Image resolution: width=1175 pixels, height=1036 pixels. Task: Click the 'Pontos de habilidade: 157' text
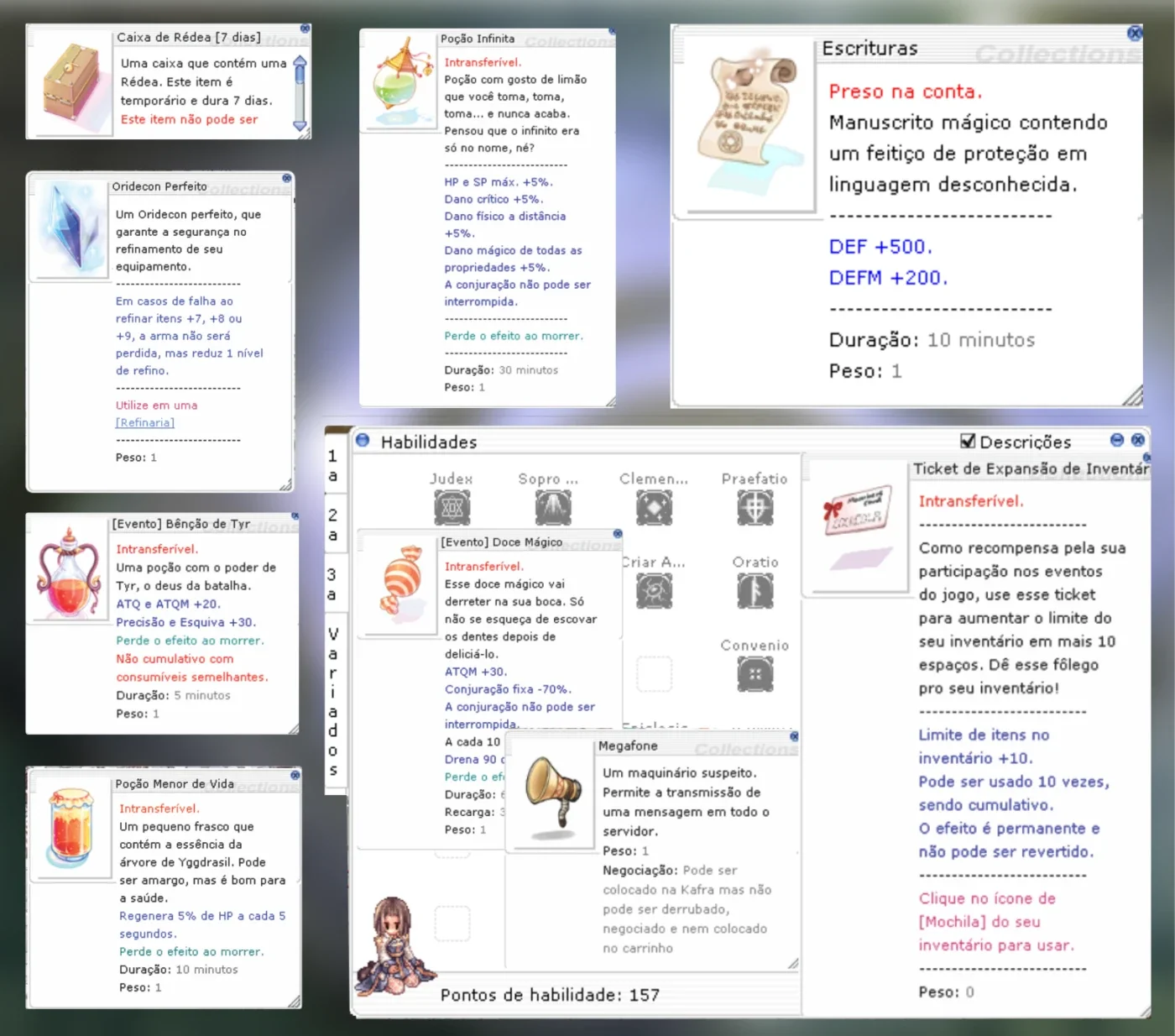(550, 995)
